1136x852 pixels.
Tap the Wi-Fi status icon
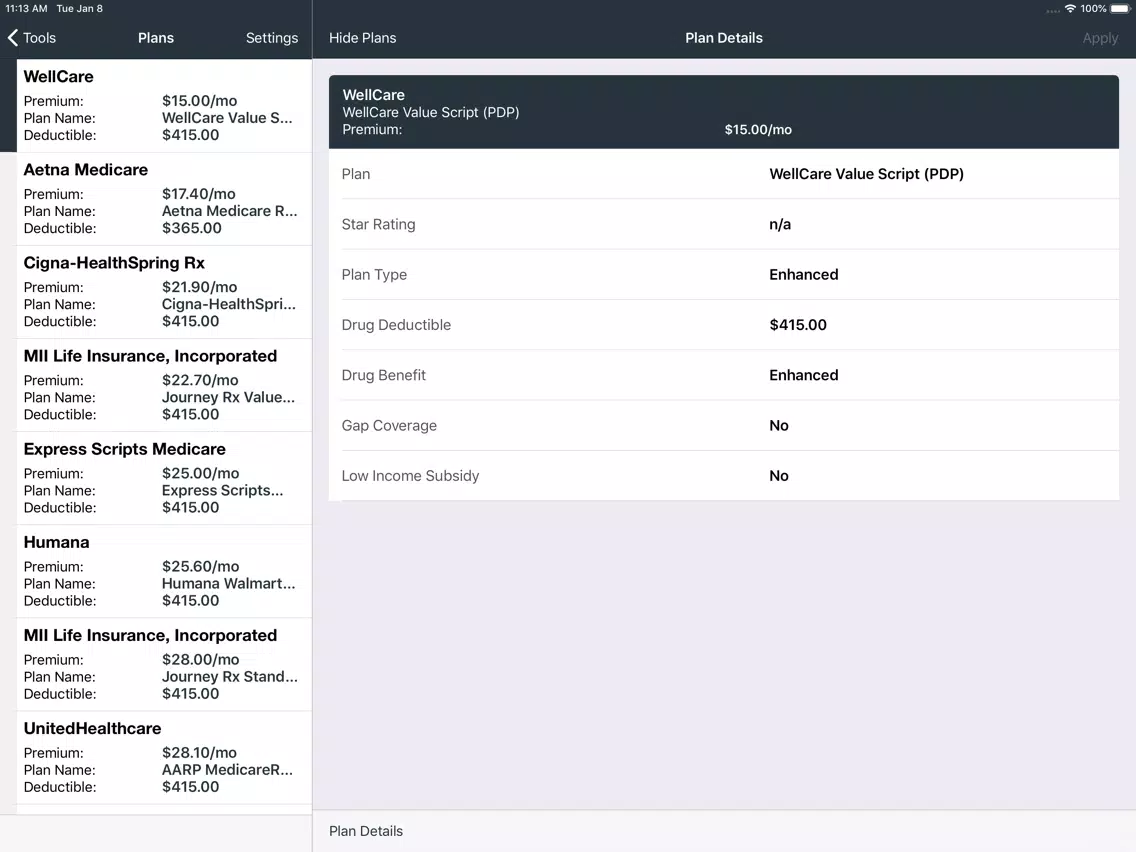pos(1070,9)
